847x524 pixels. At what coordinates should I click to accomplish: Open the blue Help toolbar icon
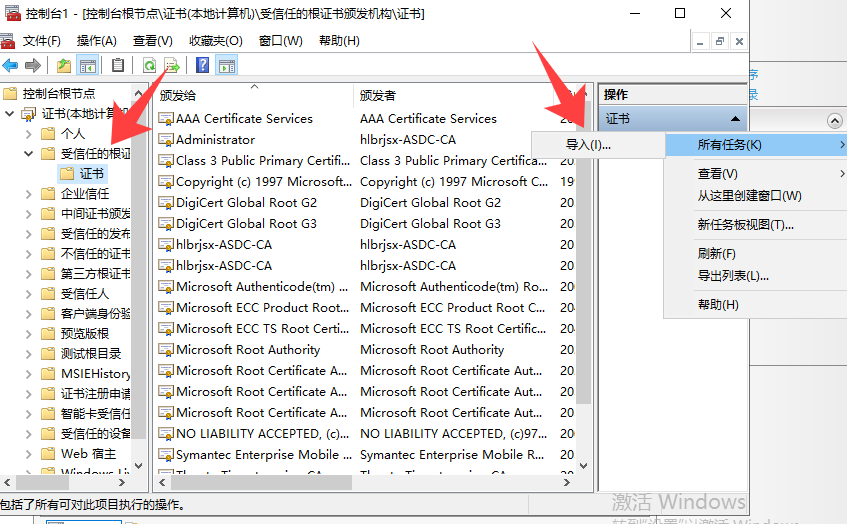[x=202, y=65]
